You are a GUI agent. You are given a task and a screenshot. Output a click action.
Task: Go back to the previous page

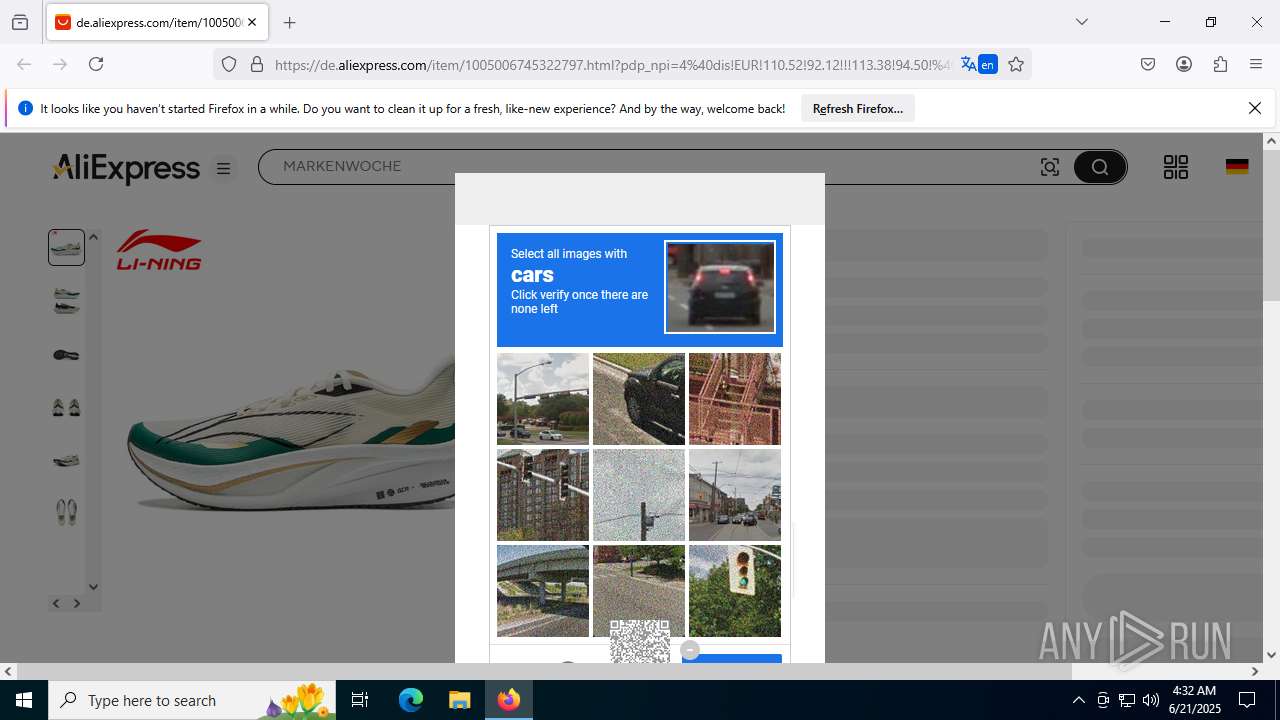(x=24, y=64)
